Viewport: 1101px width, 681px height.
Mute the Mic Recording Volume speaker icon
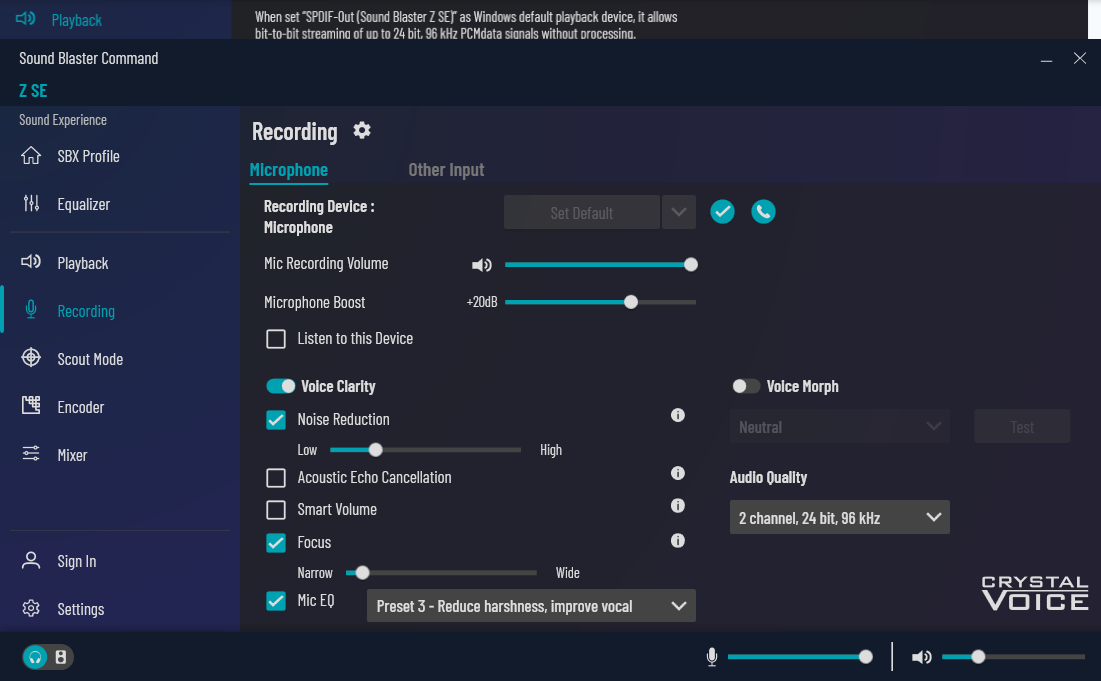482,265
